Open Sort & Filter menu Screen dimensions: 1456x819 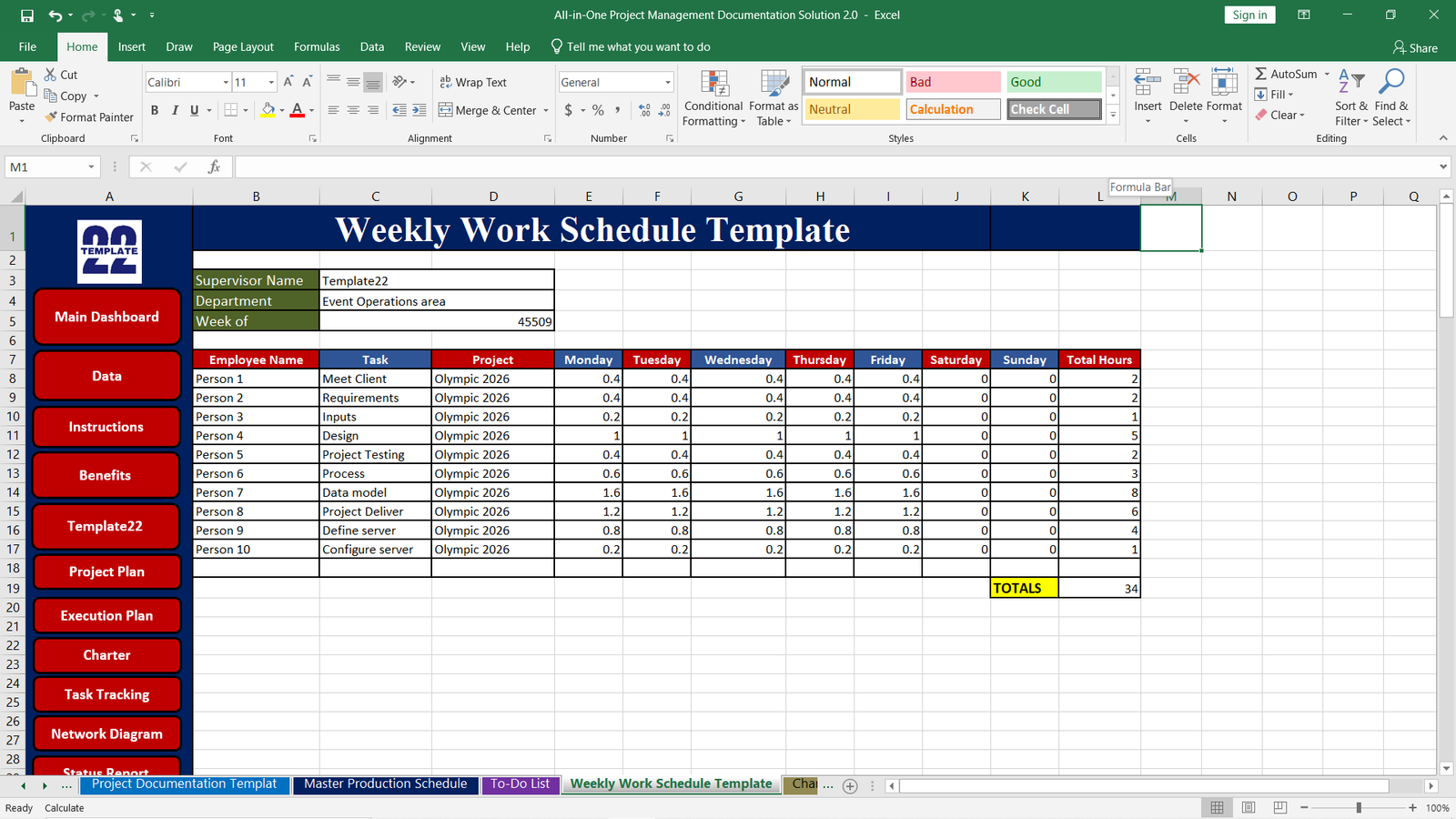(1351, 98)
